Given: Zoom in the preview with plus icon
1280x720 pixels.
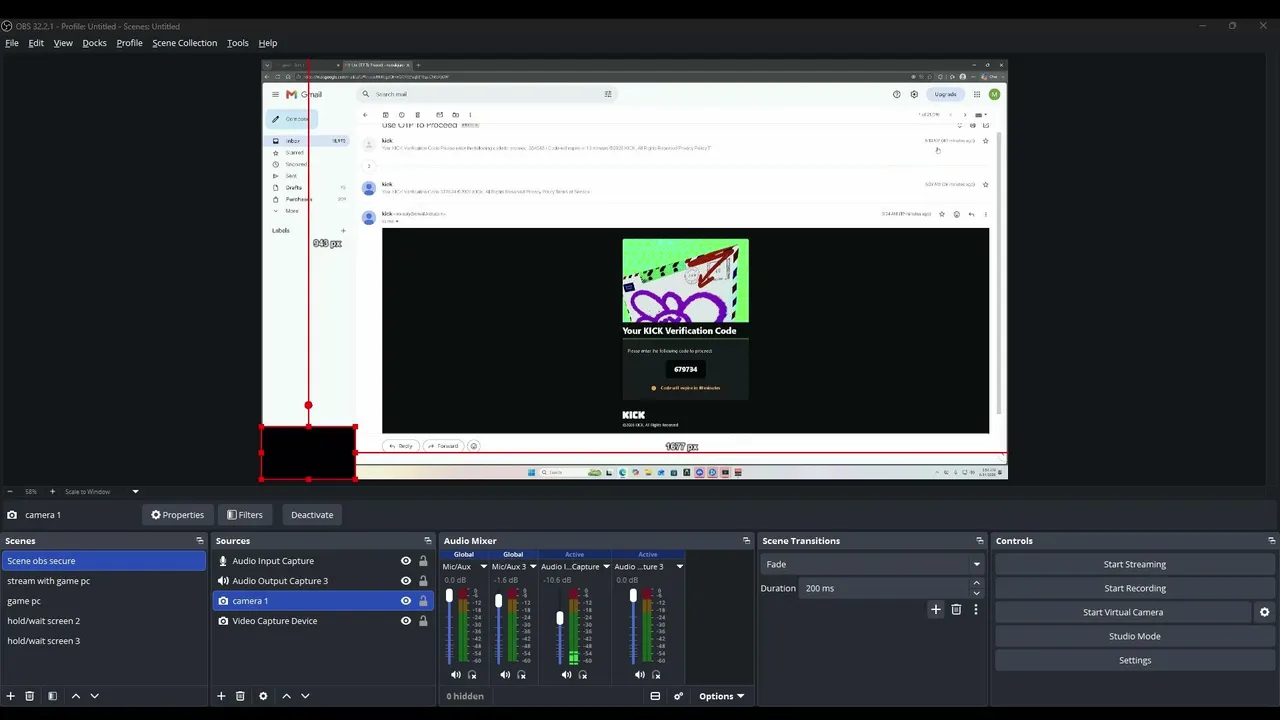Looking at the screenshot, I should 53,492.
